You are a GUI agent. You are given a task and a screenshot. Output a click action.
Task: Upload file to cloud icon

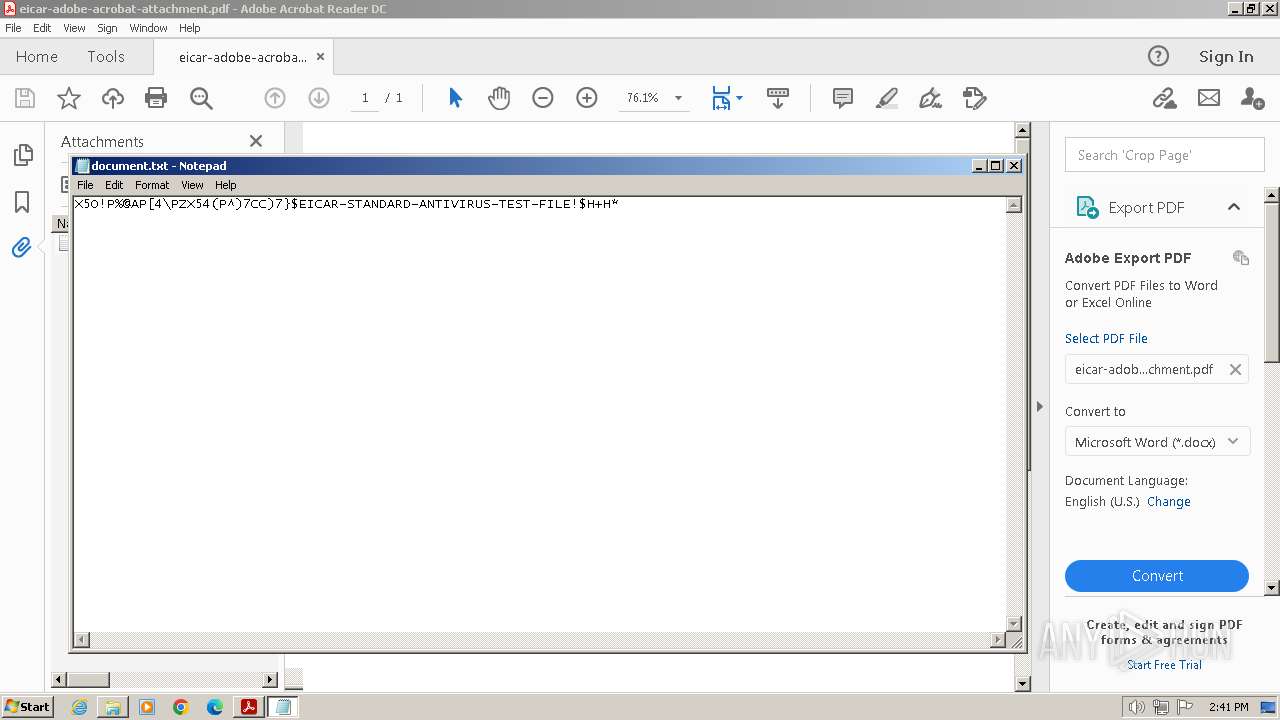tap(113, 98)
